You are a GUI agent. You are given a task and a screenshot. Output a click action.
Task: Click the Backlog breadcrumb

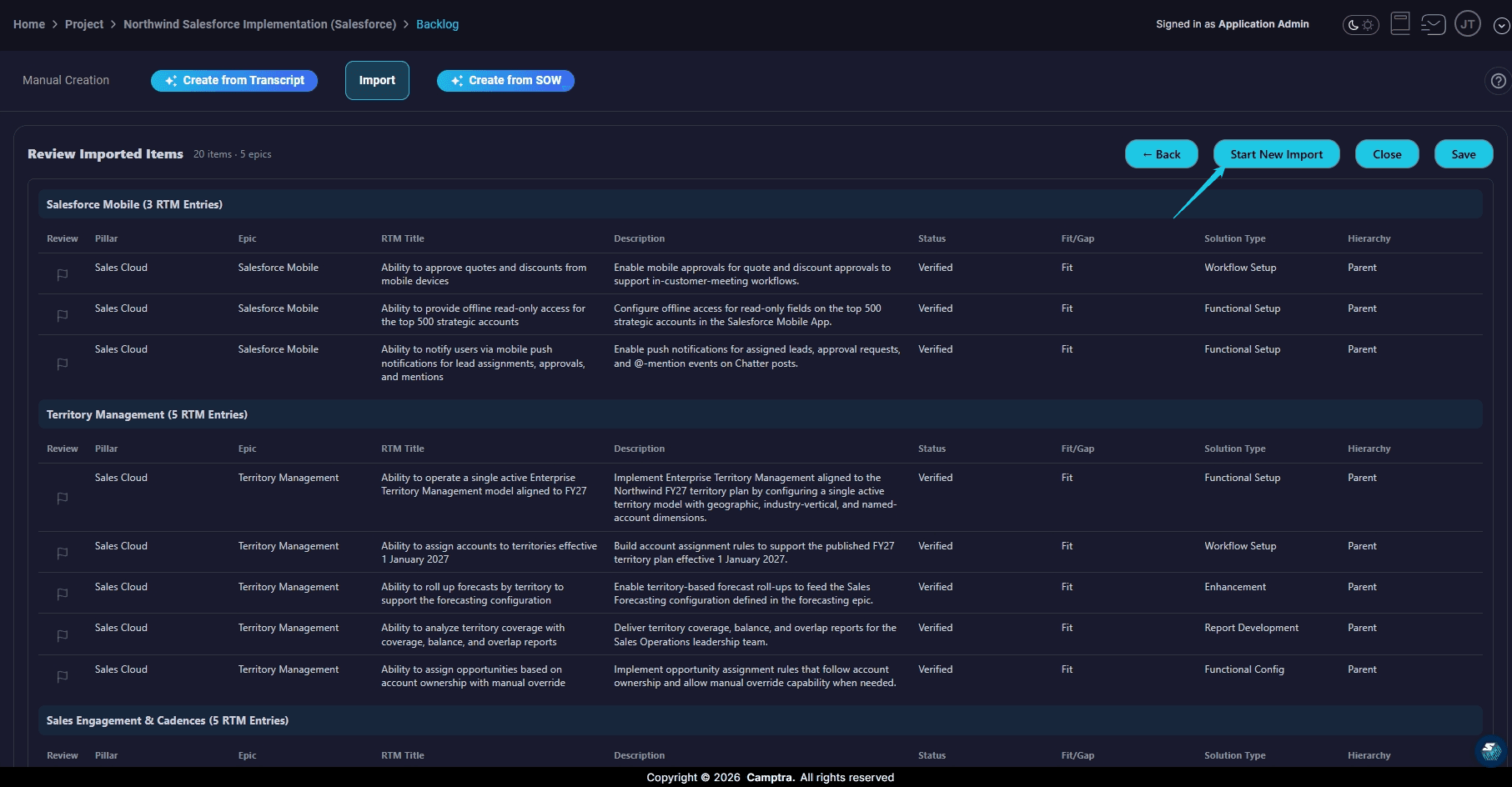pyautogui.click(x=437, y=24)
